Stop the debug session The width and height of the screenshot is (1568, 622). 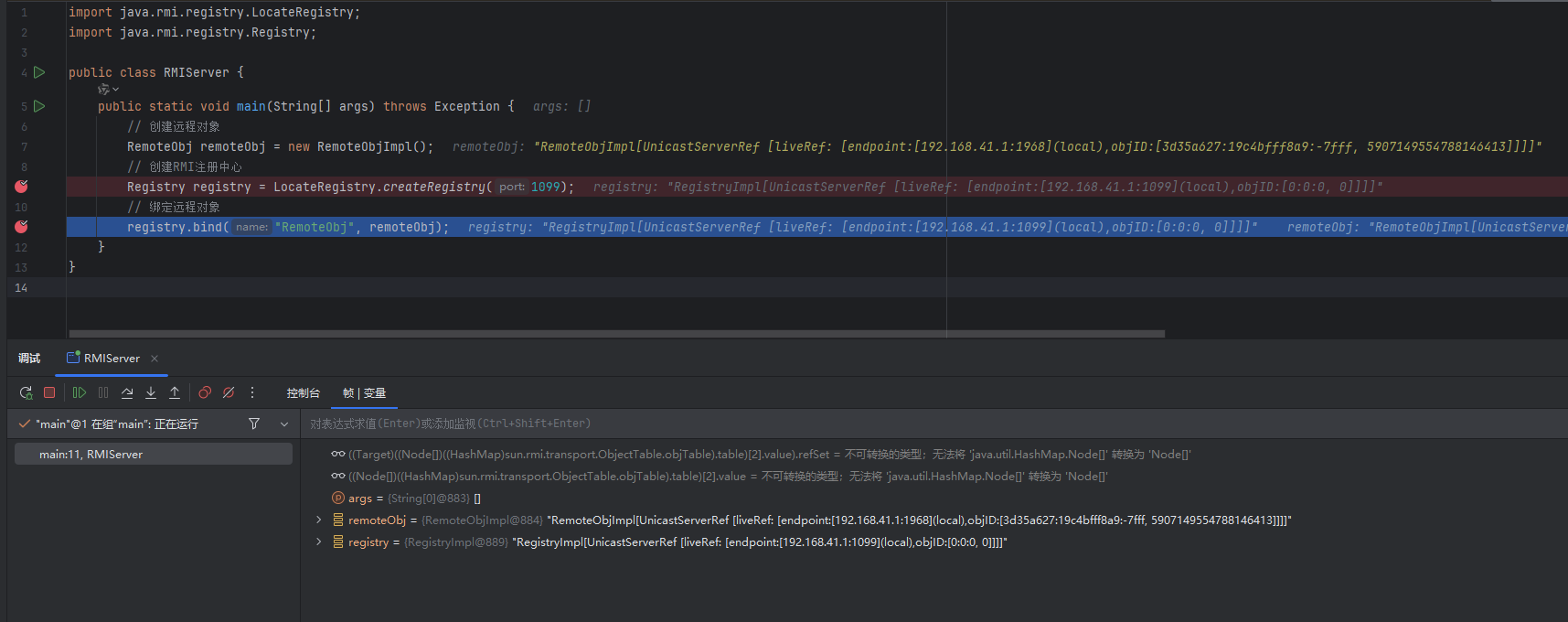point(49,392)
